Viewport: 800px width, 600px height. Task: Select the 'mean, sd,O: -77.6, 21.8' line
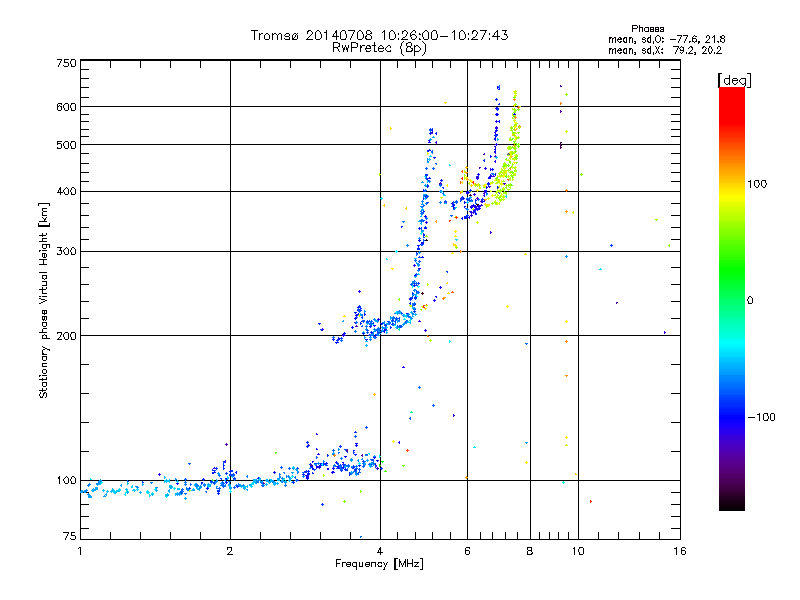pos(667,39)
